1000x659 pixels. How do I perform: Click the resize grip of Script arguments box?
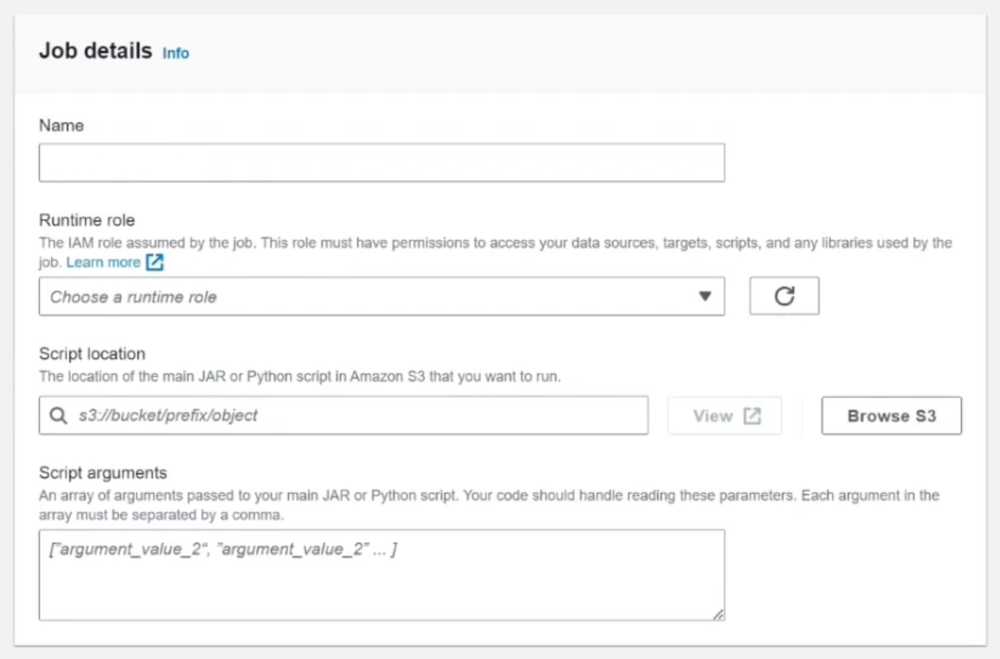click(x=718, y=615)
